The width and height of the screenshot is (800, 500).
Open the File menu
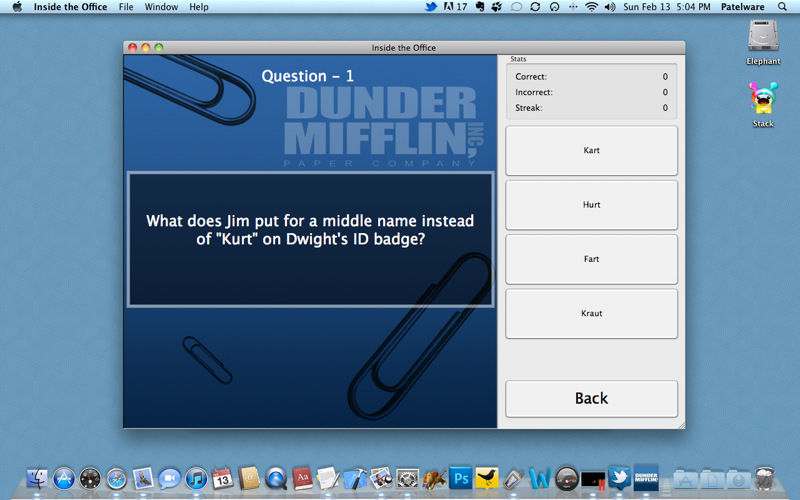pos(126,7)
